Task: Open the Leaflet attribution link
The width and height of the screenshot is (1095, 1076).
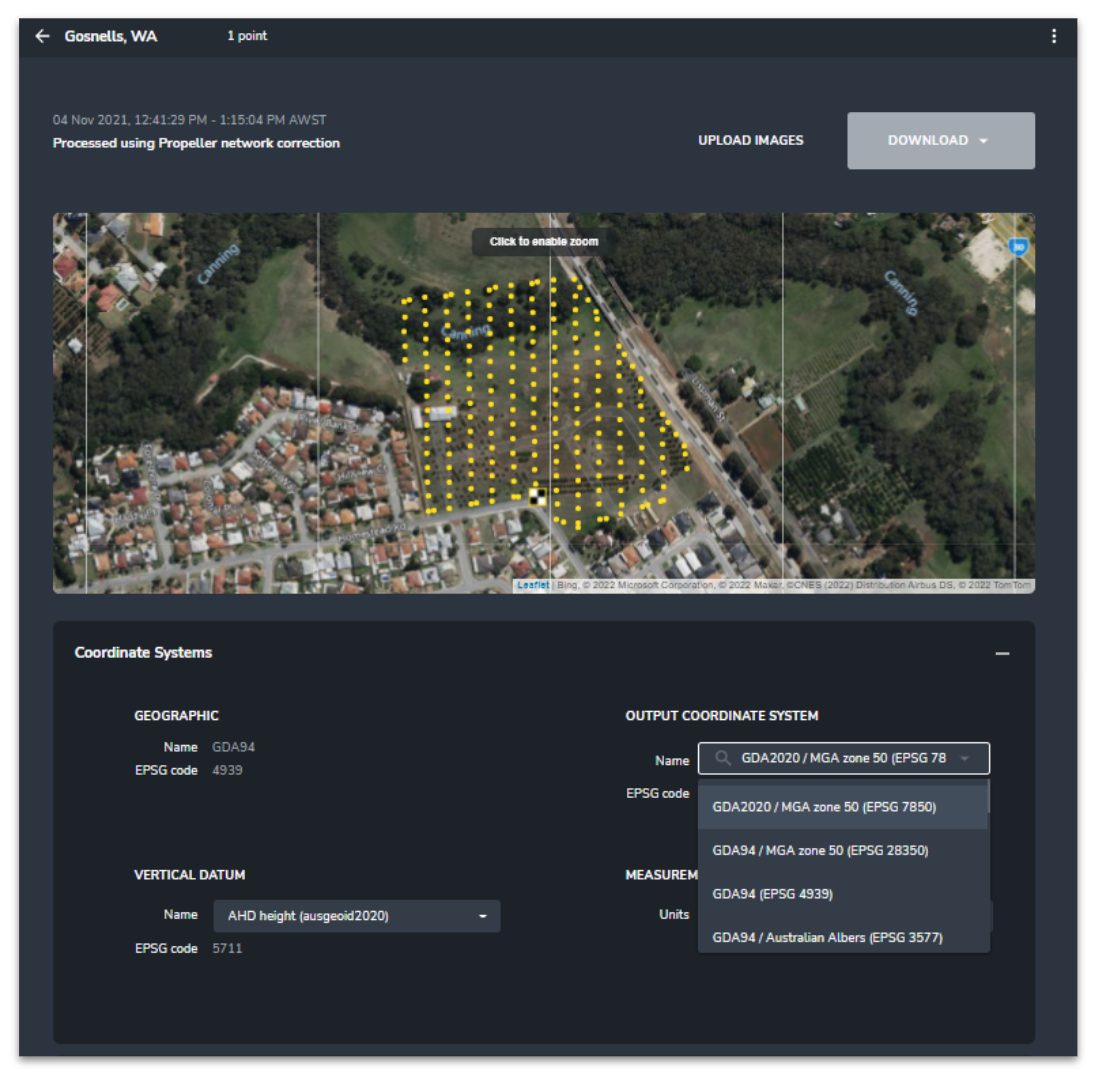Action: (533, 586)
